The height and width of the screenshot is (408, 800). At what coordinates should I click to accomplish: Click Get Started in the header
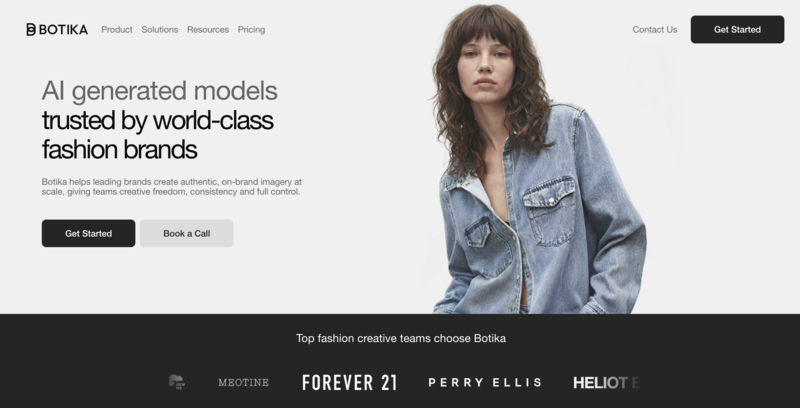[x=737, y=30]
